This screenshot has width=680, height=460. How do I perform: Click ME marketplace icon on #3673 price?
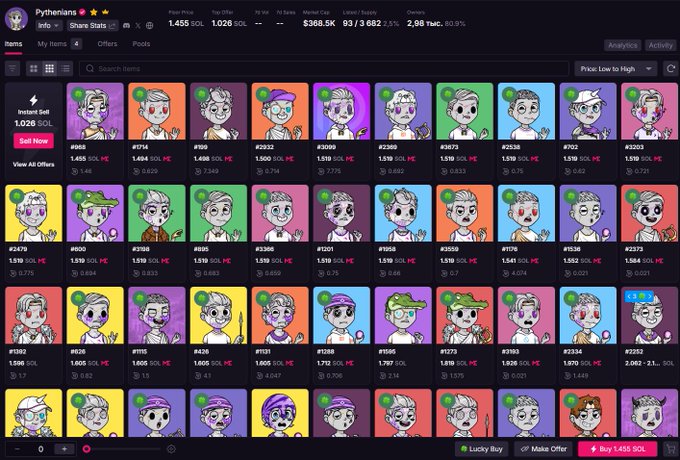click(473, 159)
